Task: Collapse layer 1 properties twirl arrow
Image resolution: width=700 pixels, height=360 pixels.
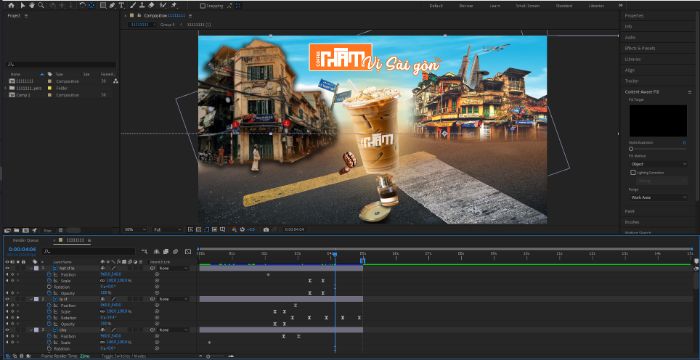Action: pyautogui.click(x=30, y=268)
